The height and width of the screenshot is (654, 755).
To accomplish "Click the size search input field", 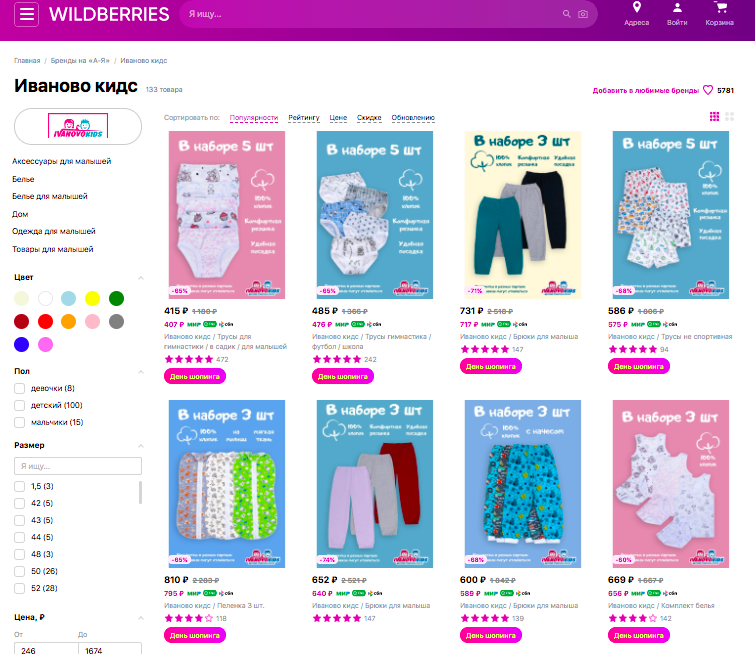I will click(78, 466).
